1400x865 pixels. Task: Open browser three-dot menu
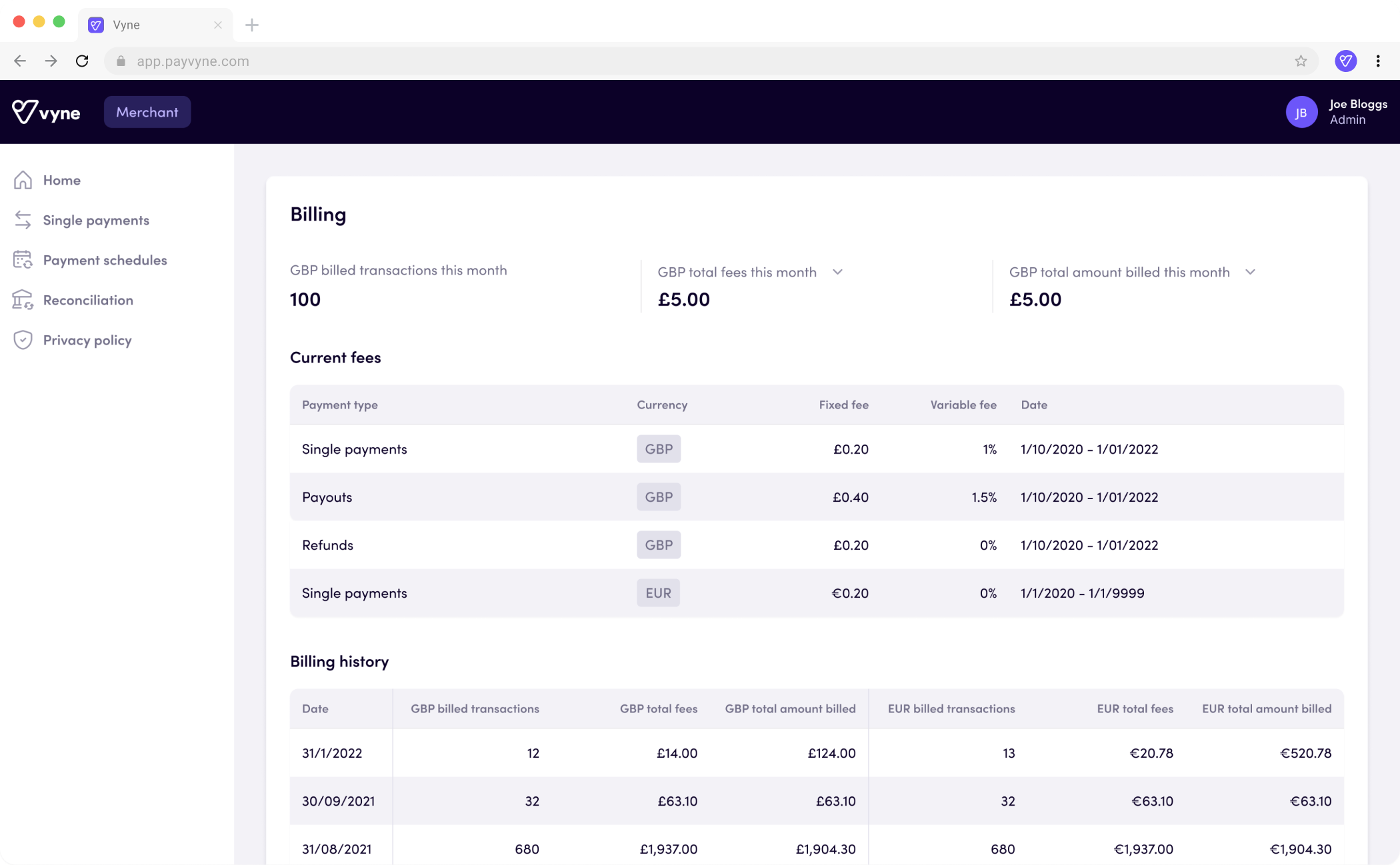1378,61
